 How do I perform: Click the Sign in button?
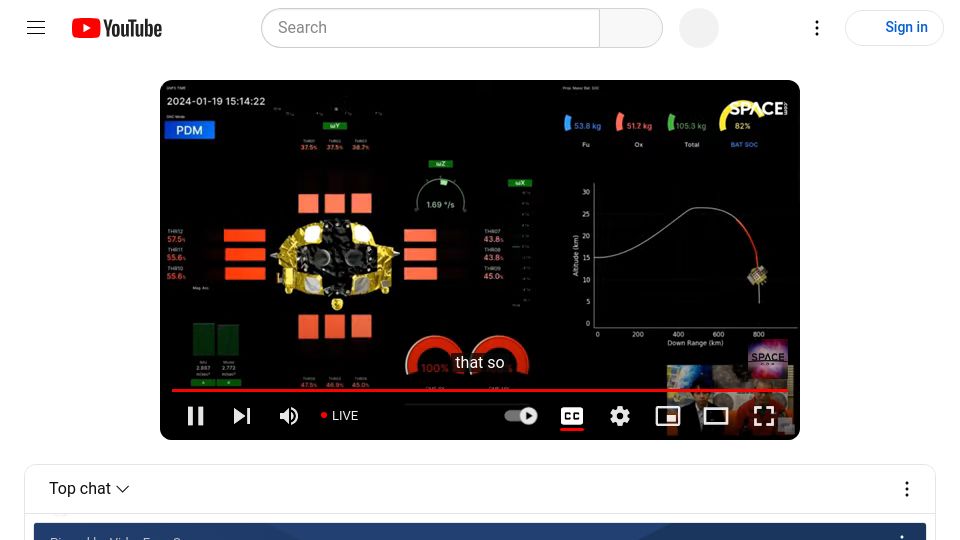pyautogui.click(x=894, y=28)
